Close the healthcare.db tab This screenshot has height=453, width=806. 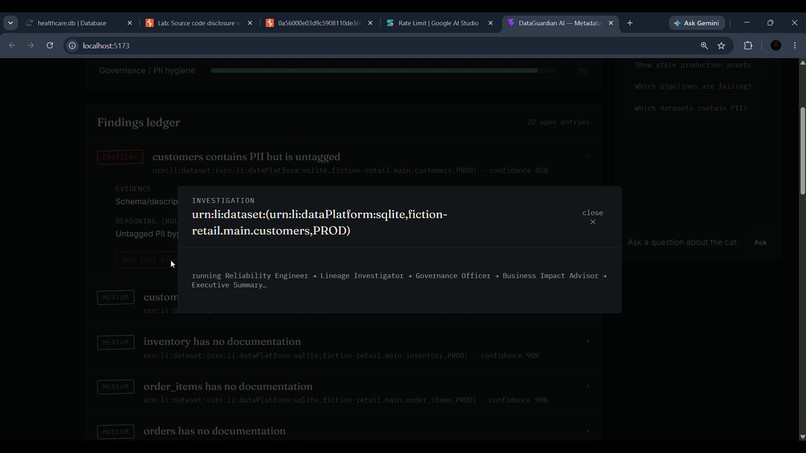coord(130,23)
